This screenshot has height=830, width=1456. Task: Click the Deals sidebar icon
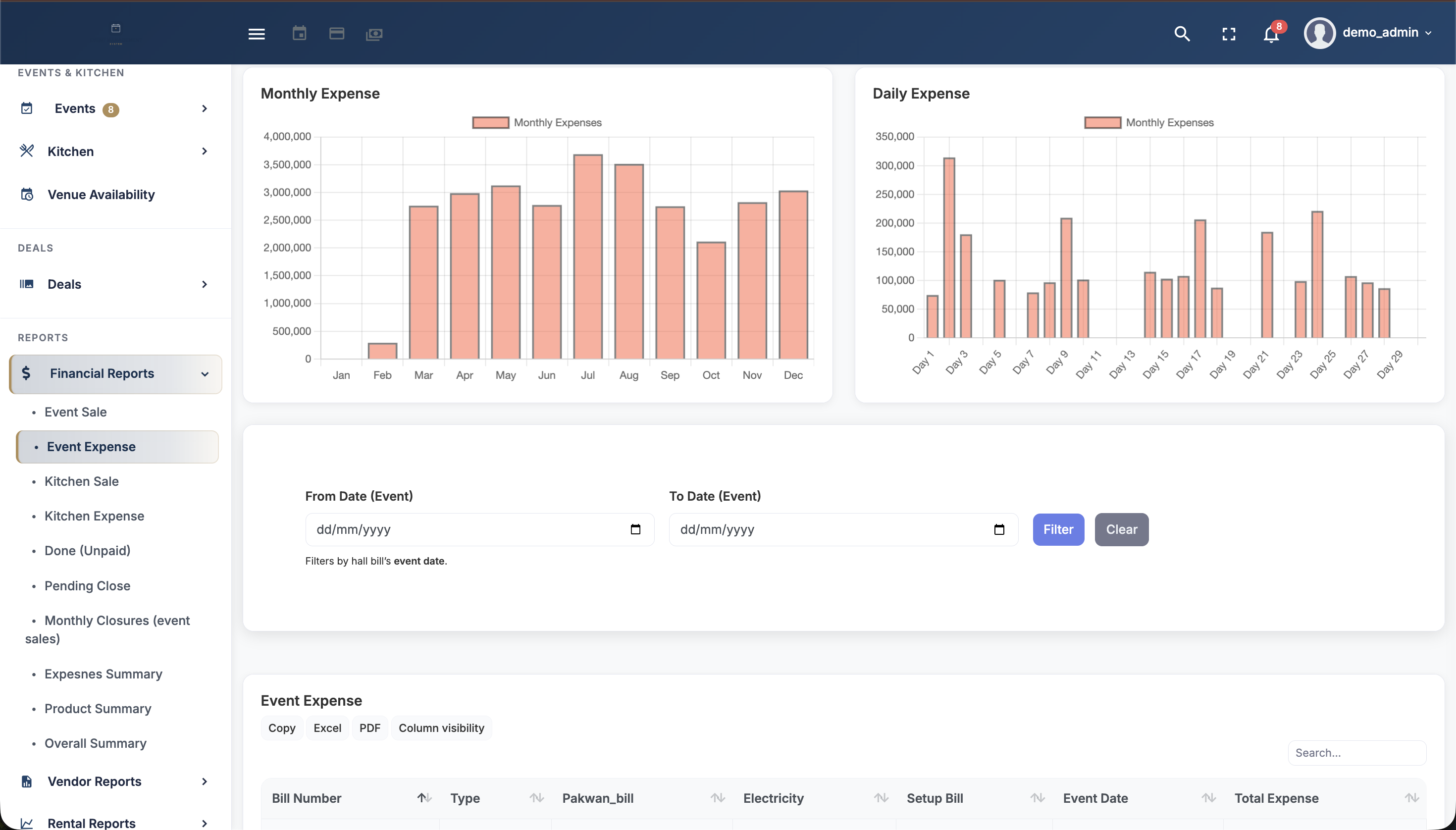click(x=27, y=284)
